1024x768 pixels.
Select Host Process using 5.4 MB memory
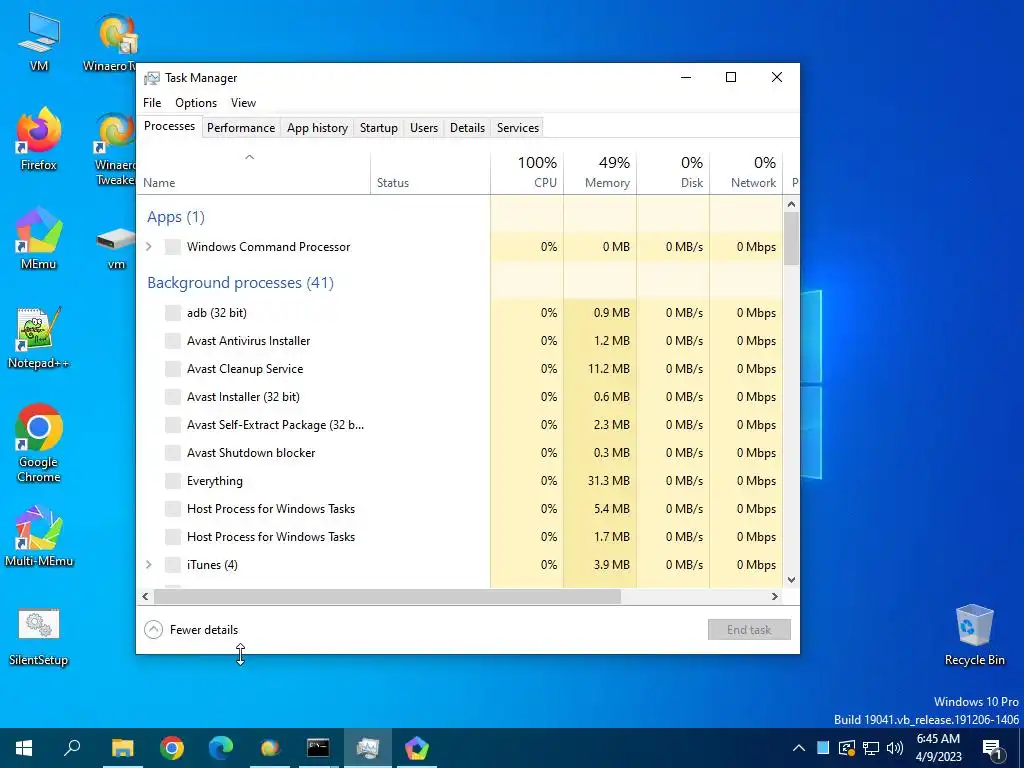pos(459,509)
